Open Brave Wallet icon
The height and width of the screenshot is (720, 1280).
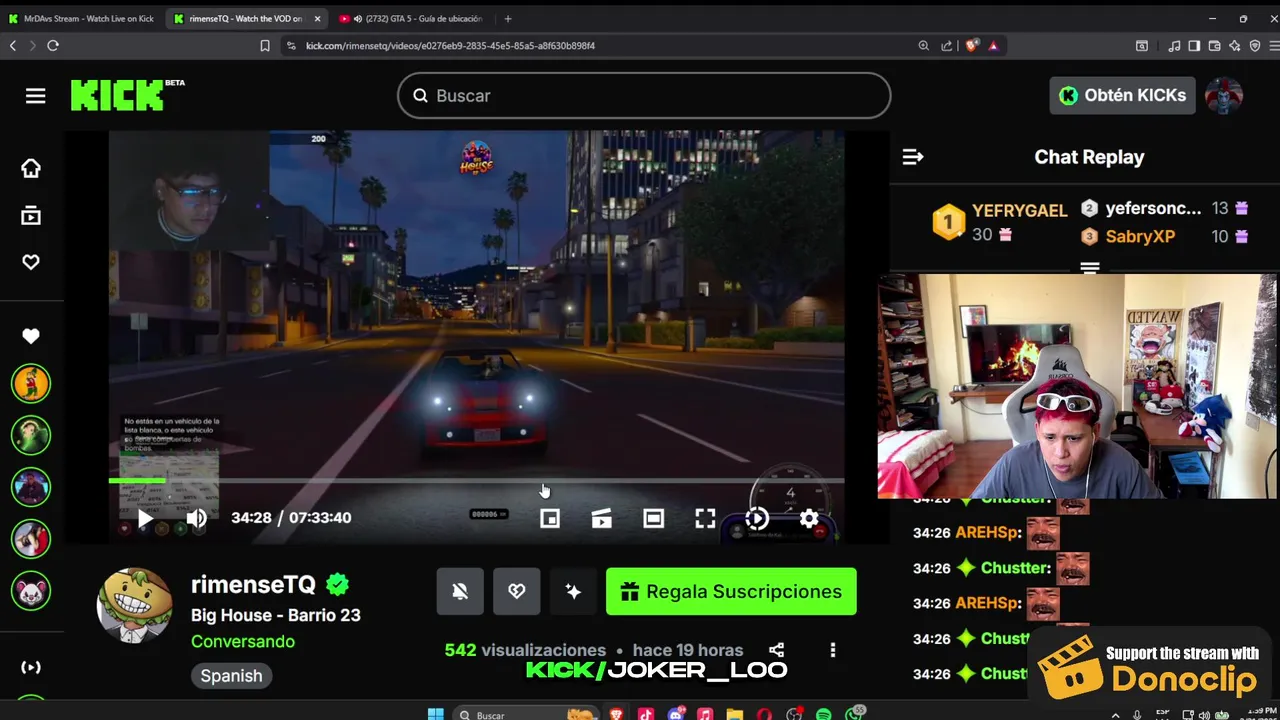click(1215, 46)
